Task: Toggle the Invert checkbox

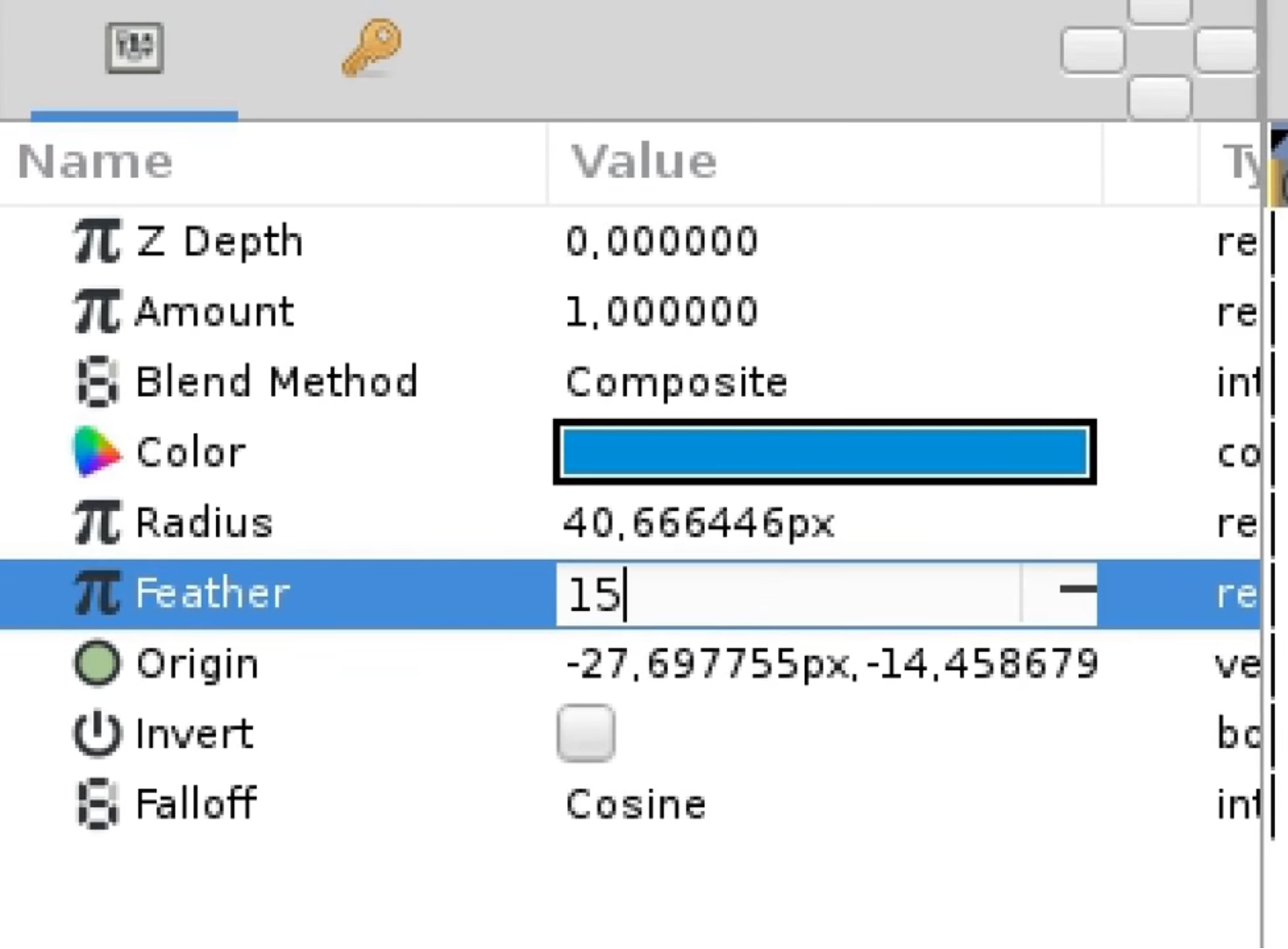Action: coord(586,733)
